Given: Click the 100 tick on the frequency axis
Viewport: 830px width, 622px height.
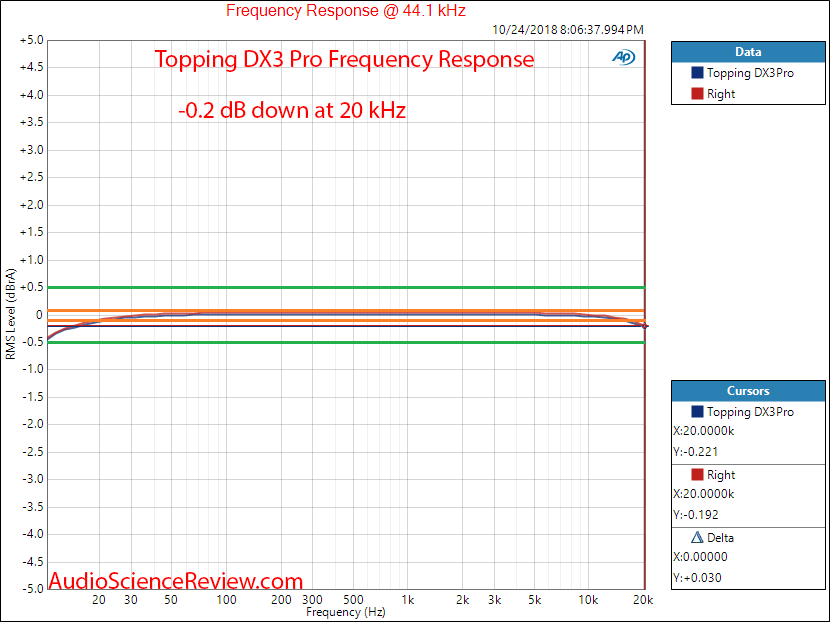Looking at the screenshot, I should (x=227, y=600).
